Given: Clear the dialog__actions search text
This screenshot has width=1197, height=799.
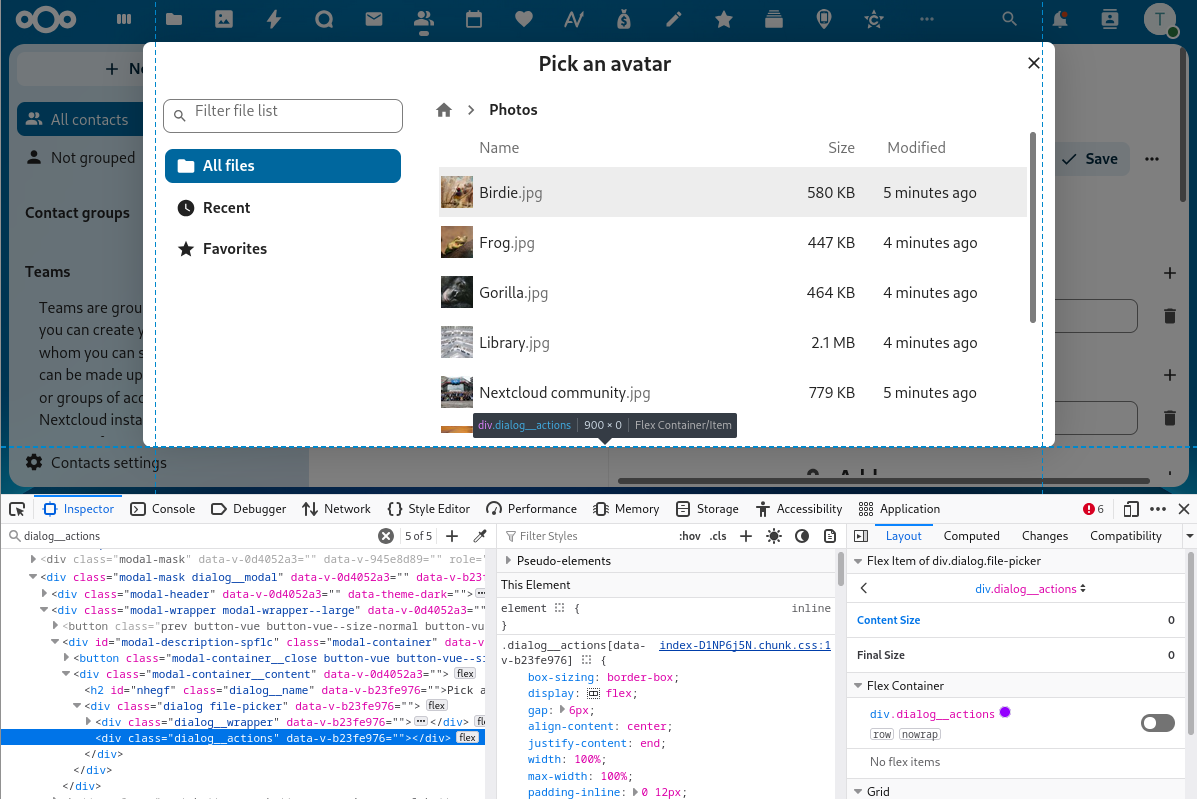Looking at the screenshot, I should [x=386, y=536].
